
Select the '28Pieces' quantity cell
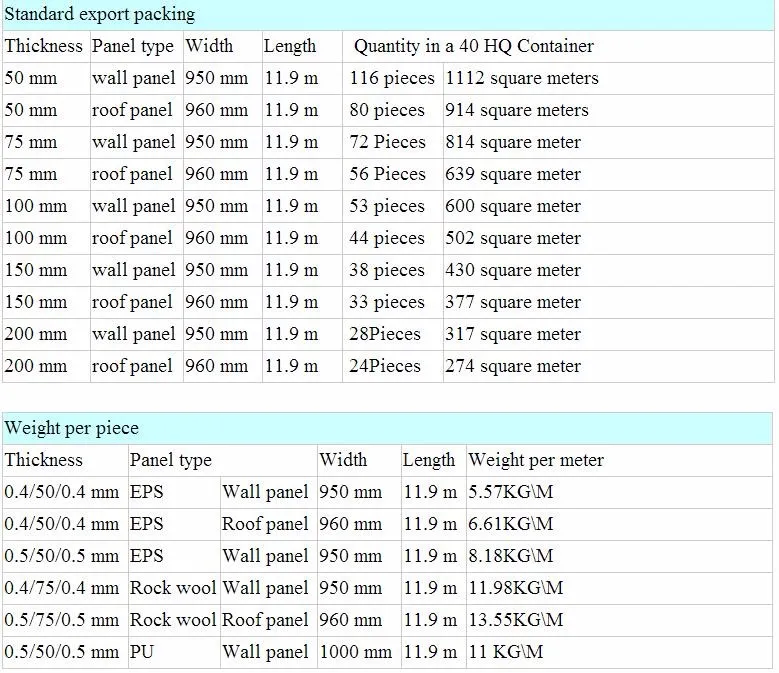(x=385, y=334)
